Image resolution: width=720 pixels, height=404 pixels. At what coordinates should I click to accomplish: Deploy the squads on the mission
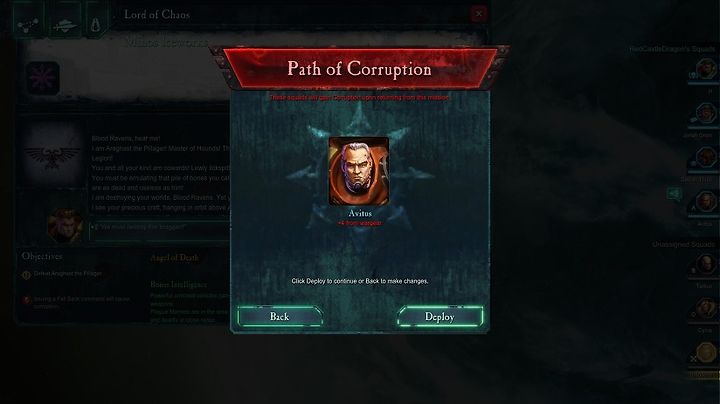pos(440,316)
